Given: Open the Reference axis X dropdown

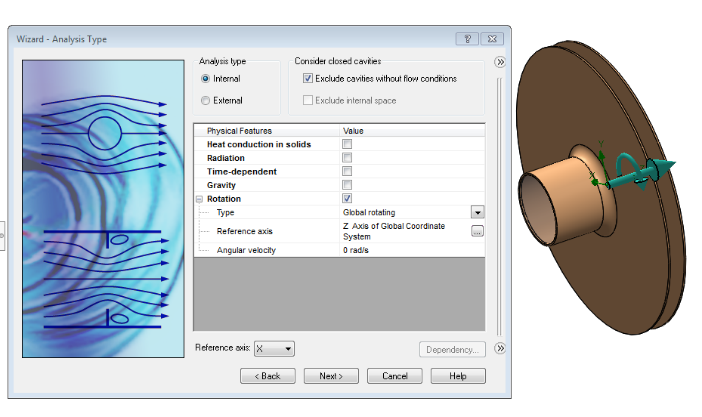Looking at the screenshot, I should 274,348.
